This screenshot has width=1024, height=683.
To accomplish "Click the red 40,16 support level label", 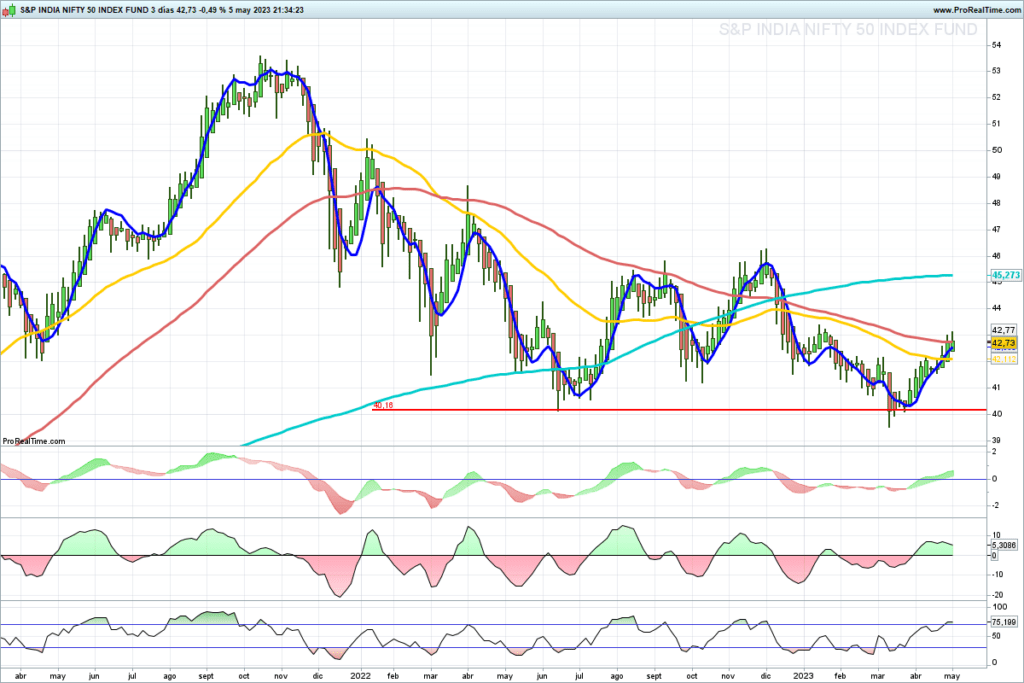I will coord(383,405).
